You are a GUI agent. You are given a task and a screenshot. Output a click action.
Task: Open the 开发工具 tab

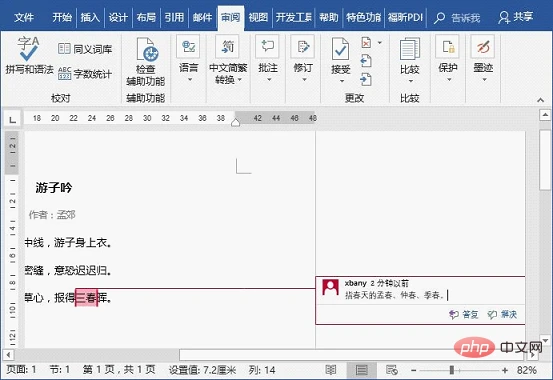tap(293, 17)
